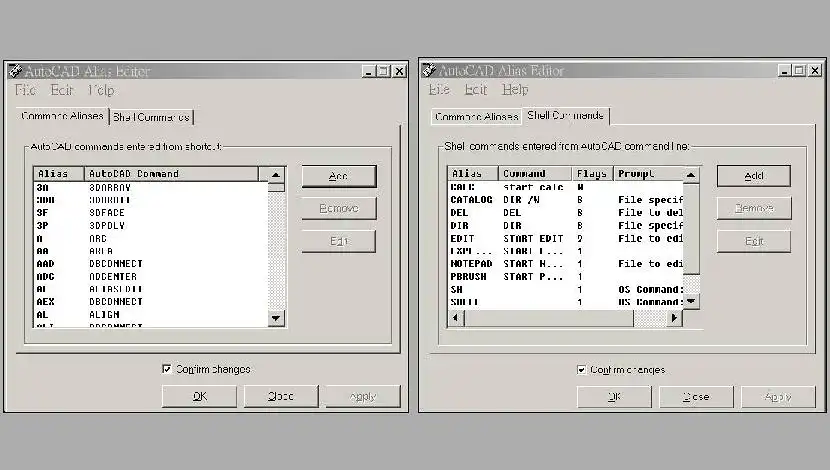The image size is (830, 470).
Task: Select AEX DBCONNECT alias row
Action: pyautogui.click(x=151, y=302)
